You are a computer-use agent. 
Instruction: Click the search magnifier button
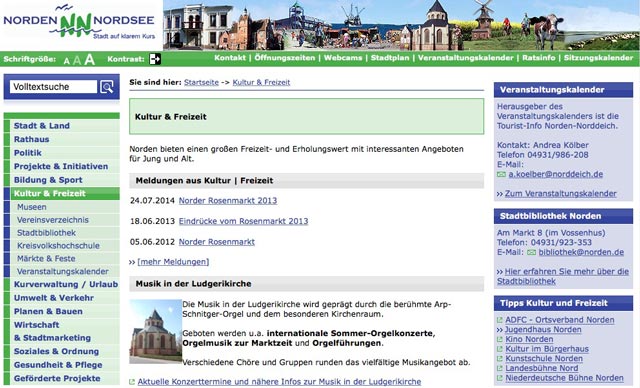[107, 87]
